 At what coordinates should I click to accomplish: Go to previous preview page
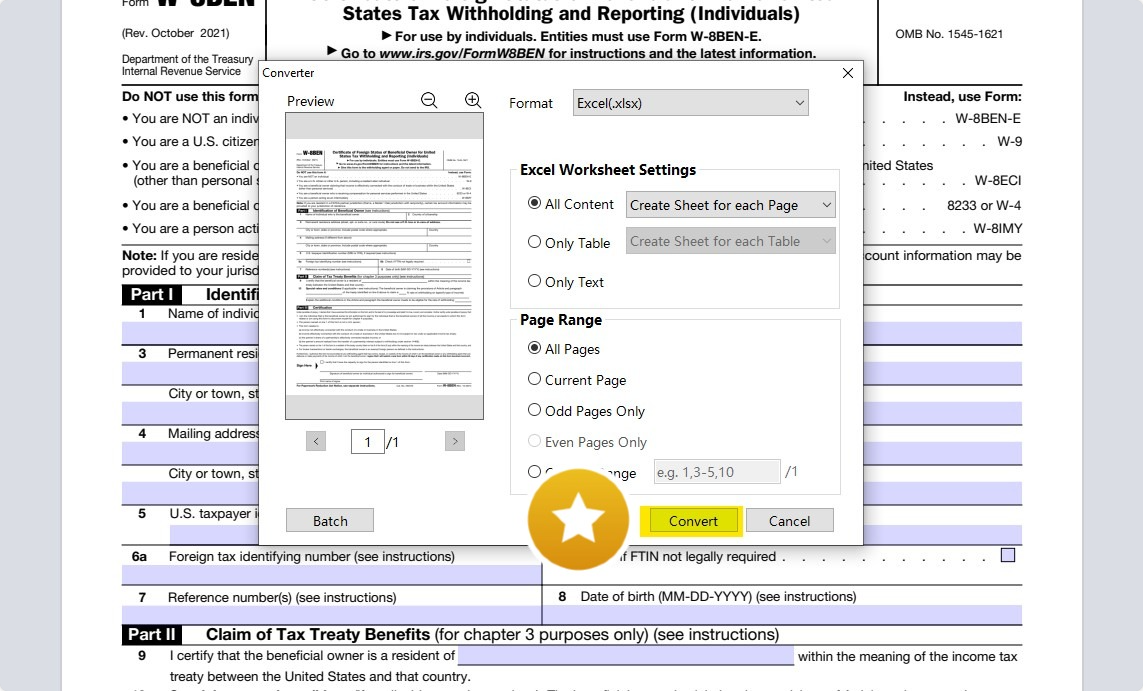point(316,441)
